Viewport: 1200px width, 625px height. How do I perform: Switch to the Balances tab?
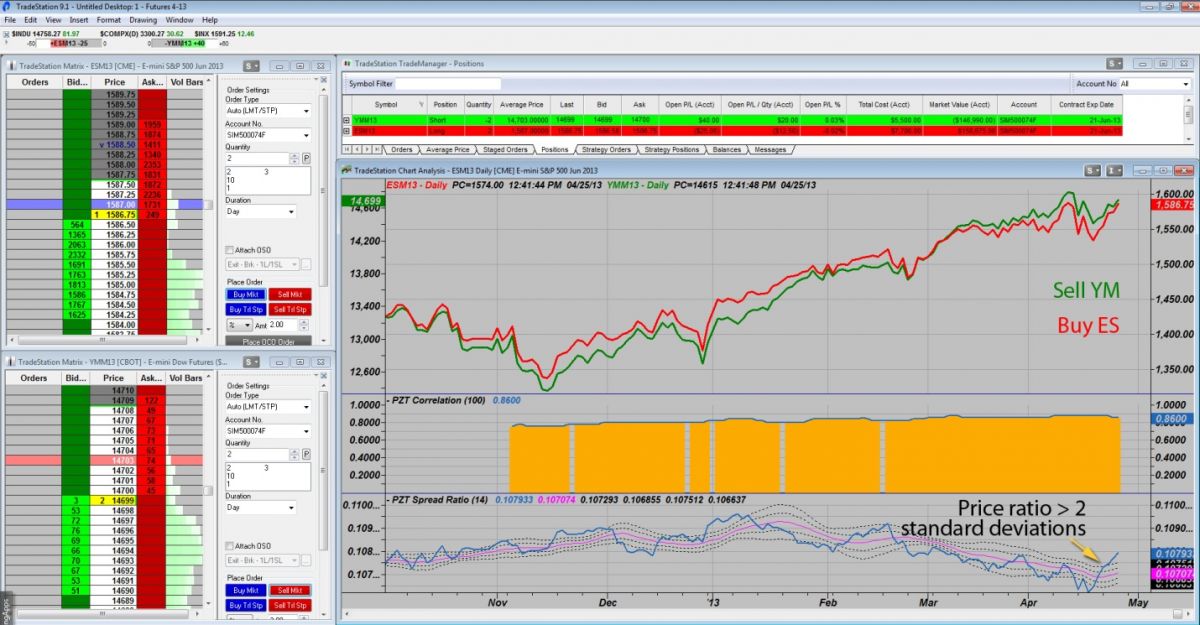727,150
